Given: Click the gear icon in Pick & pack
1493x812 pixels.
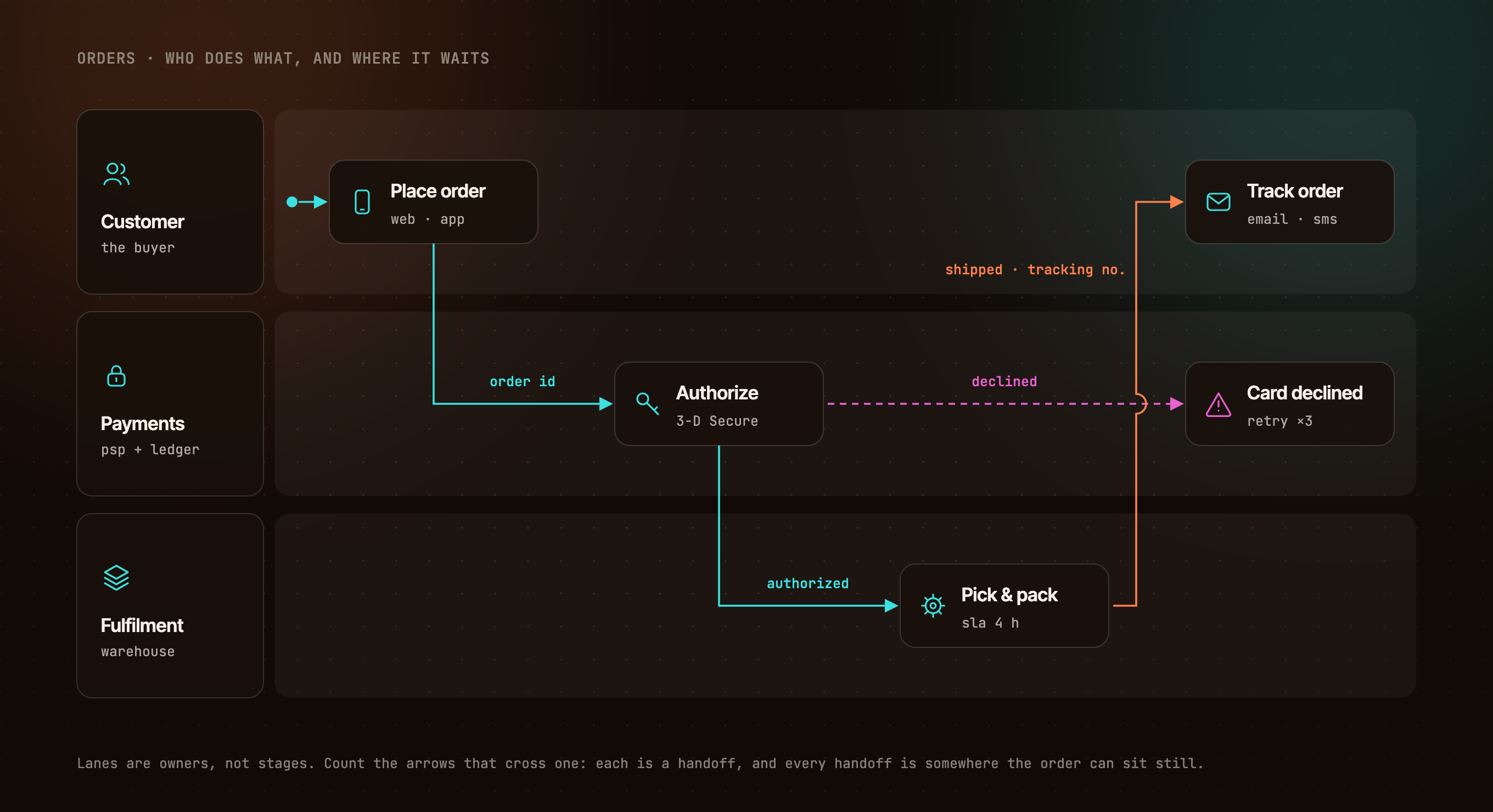Looking at the screenshot, I should [933, 605].
